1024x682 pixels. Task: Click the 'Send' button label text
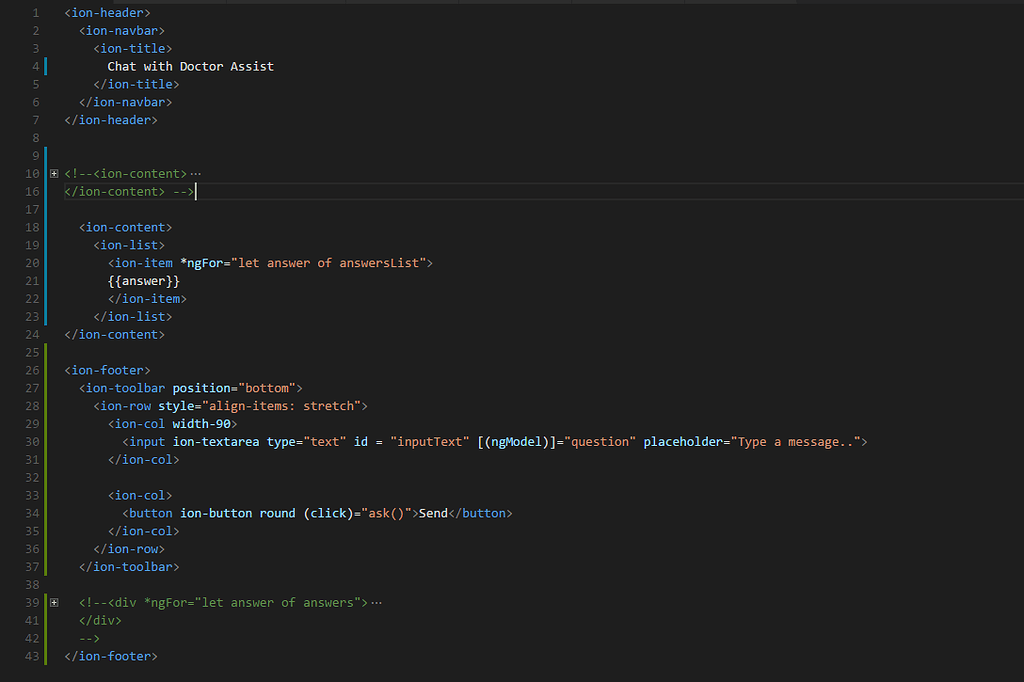[434, 513]
